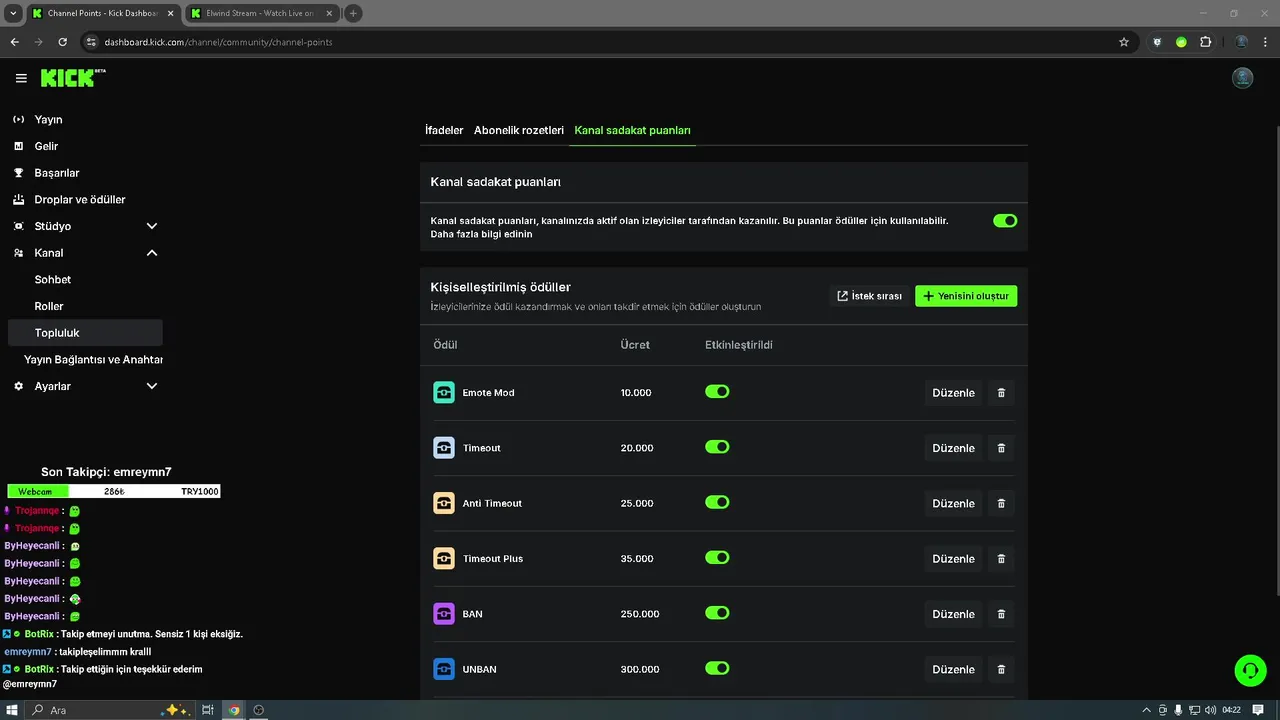The width and height of the screenshot is (1280, 720).
Task: Open the hamburger sidebar menu
Action: pos(21,78)
